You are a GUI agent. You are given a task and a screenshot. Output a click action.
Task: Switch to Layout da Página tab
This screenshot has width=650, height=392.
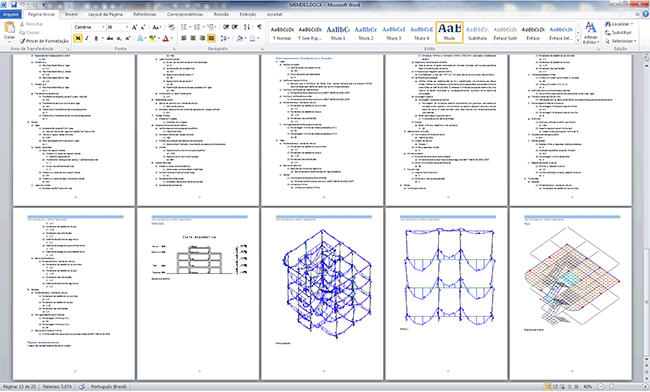(x=105, y=14)
